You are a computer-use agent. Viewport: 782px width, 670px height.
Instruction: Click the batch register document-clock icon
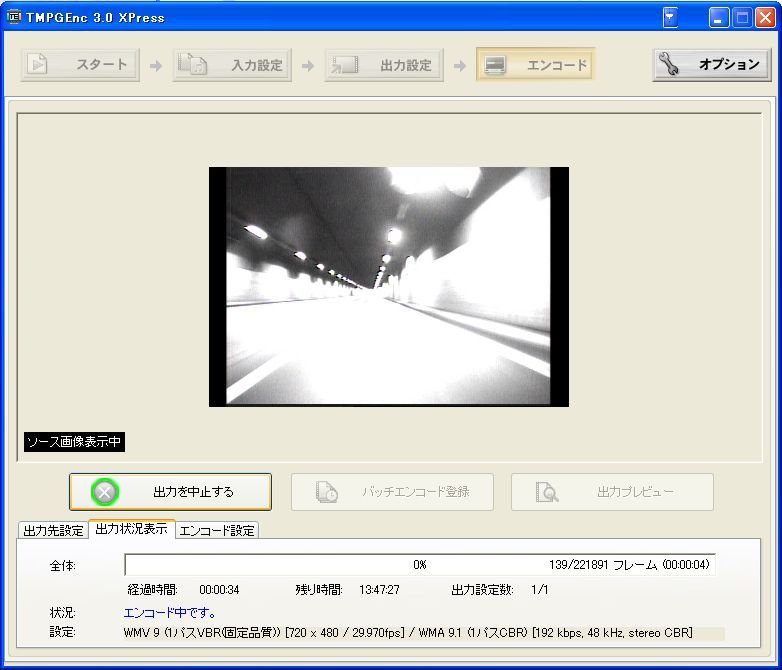[327, 492]
